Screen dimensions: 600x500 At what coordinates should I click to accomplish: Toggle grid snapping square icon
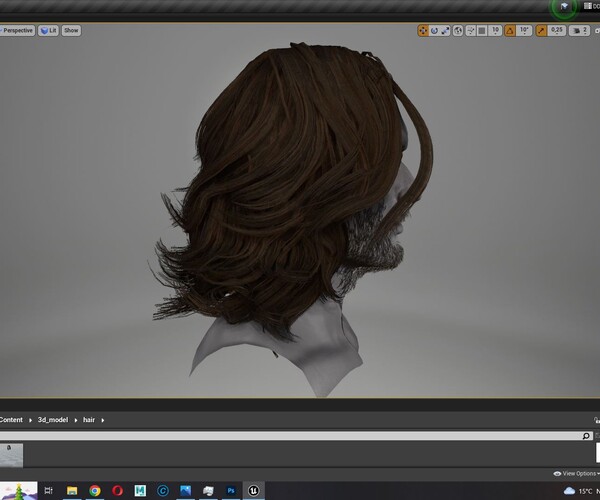[x=482, y=31]
